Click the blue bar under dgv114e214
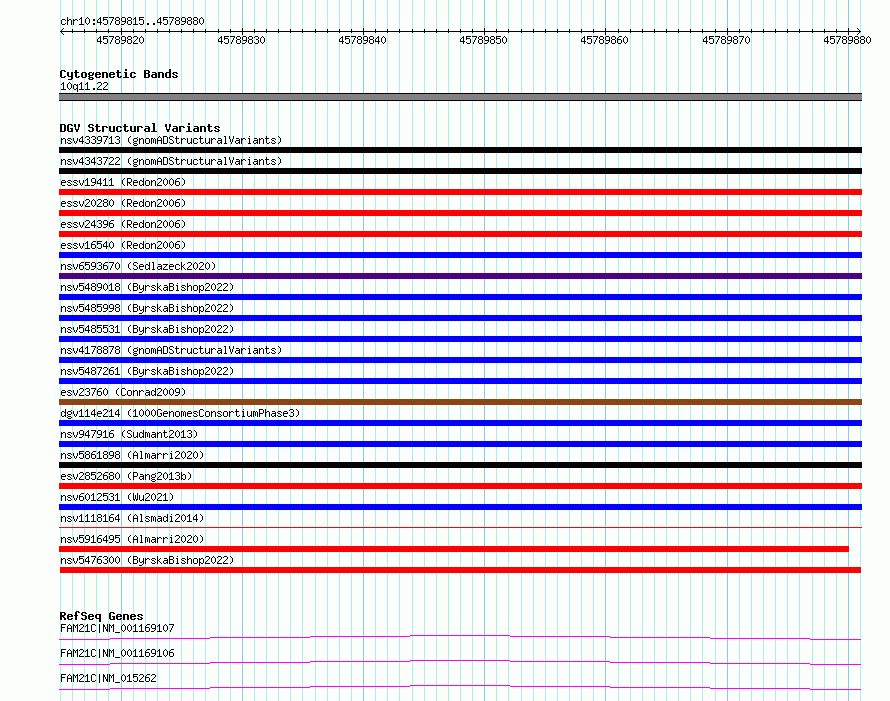 pyautogui.click(x=460, y=423)
